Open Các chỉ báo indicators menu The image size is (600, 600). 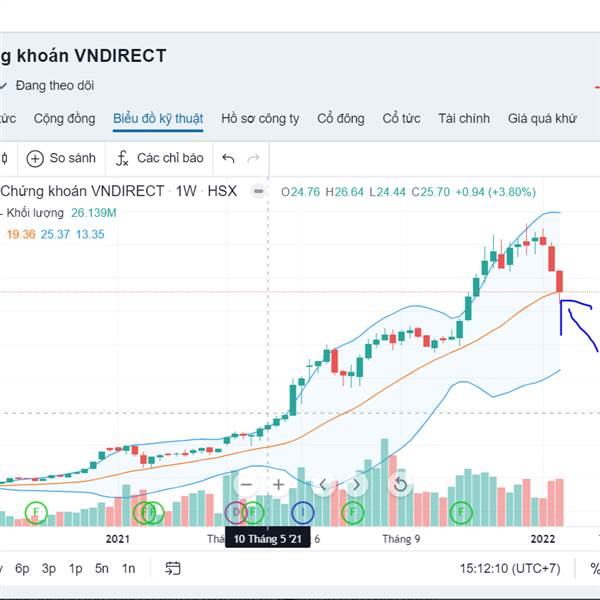[160, 158]
